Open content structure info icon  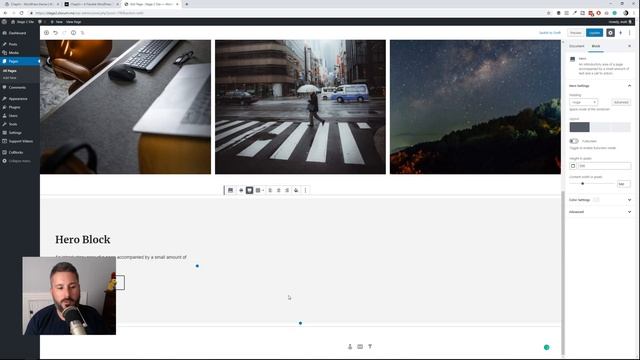pos(73,33)
